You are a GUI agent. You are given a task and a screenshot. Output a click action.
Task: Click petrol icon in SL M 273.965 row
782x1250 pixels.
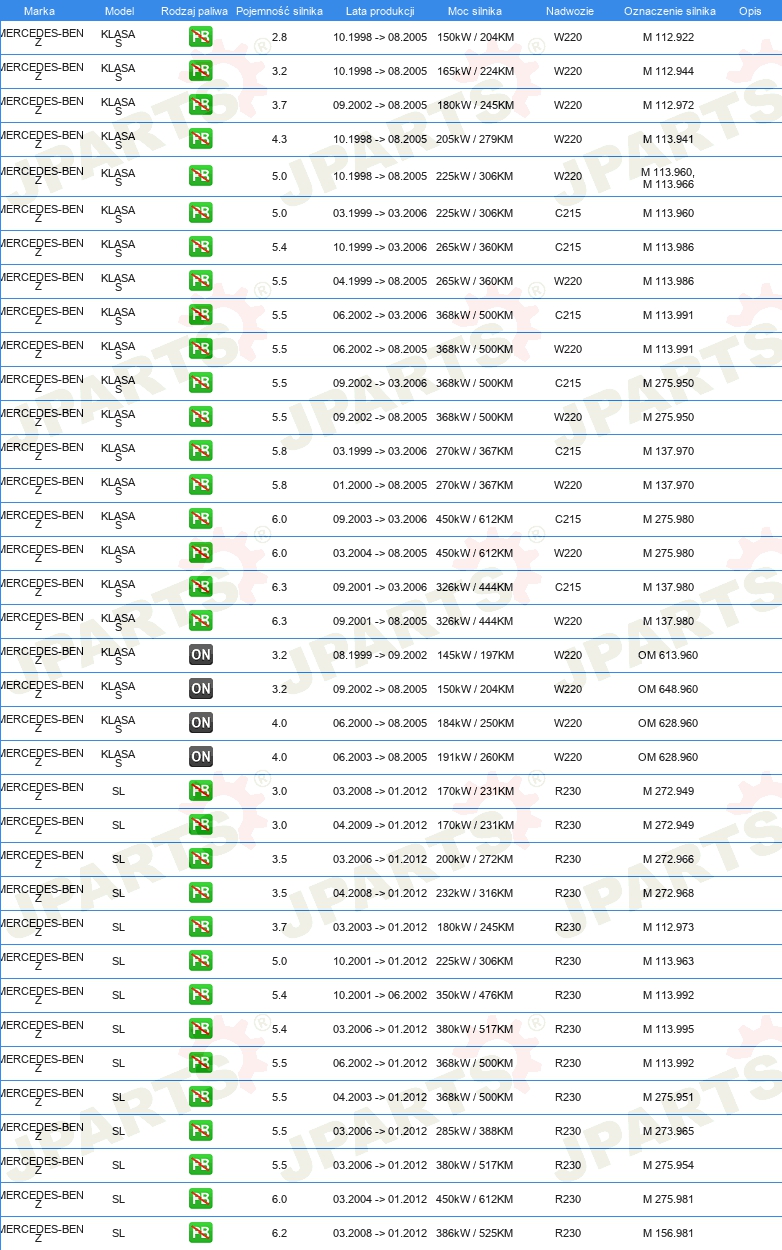pos(201,1132)
